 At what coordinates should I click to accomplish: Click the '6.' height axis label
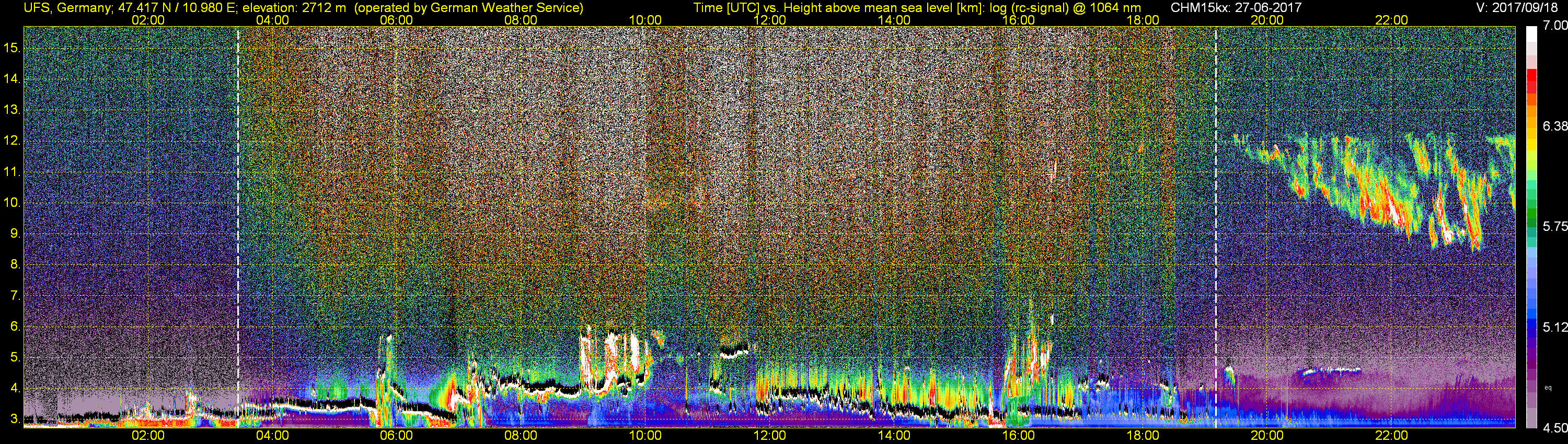15,326
